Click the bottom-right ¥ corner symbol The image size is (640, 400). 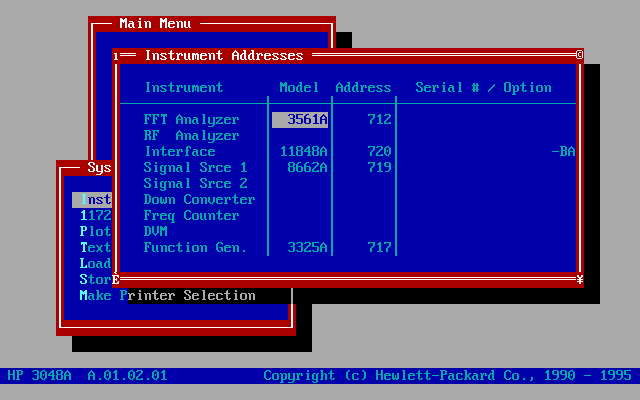[580, 280]
